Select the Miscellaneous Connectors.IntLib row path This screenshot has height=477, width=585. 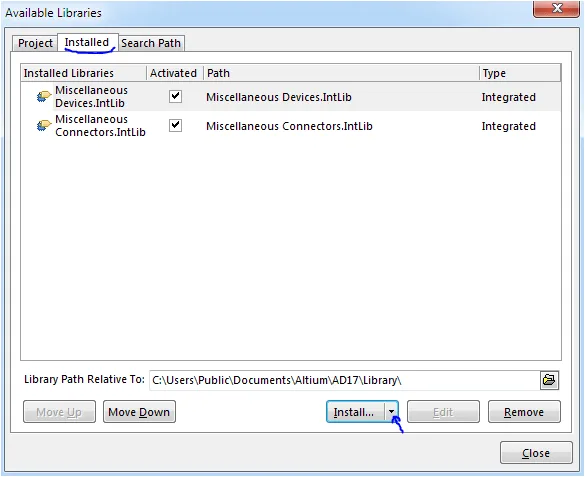pos(289,126)
